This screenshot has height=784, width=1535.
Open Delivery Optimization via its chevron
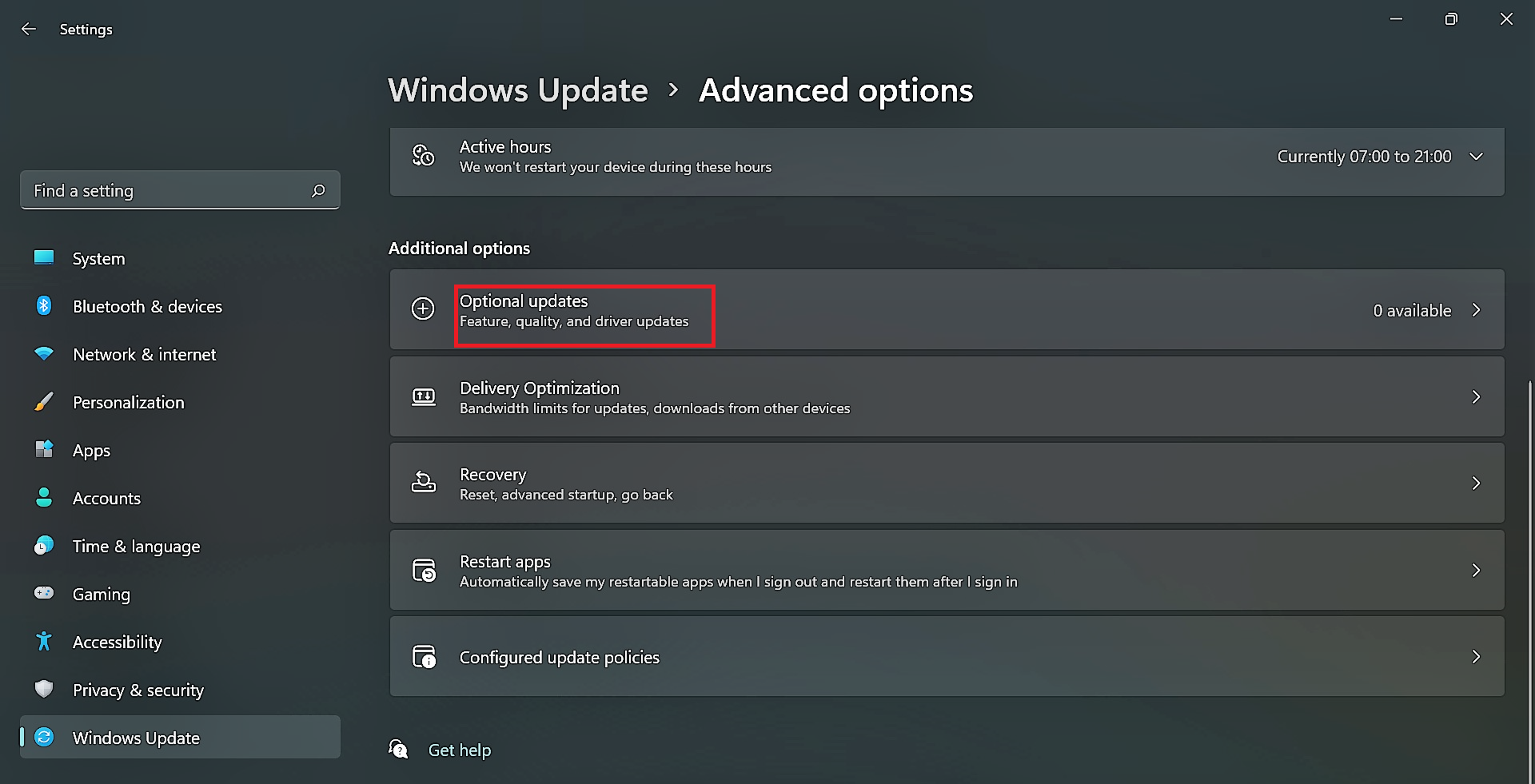point(1476,397)
